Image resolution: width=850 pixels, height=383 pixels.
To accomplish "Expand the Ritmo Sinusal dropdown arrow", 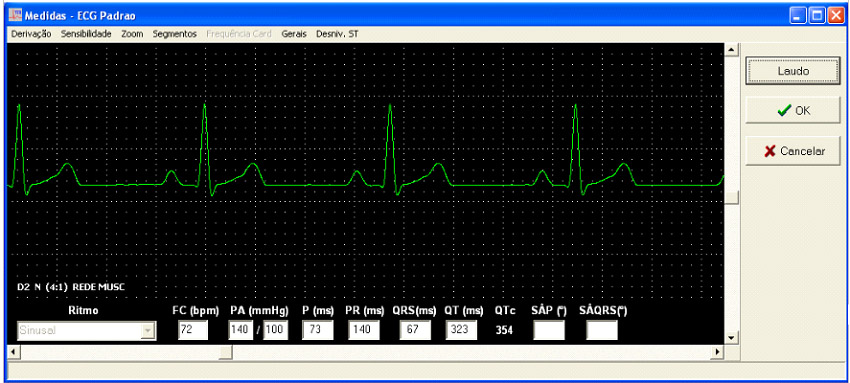I will point(147,330).
